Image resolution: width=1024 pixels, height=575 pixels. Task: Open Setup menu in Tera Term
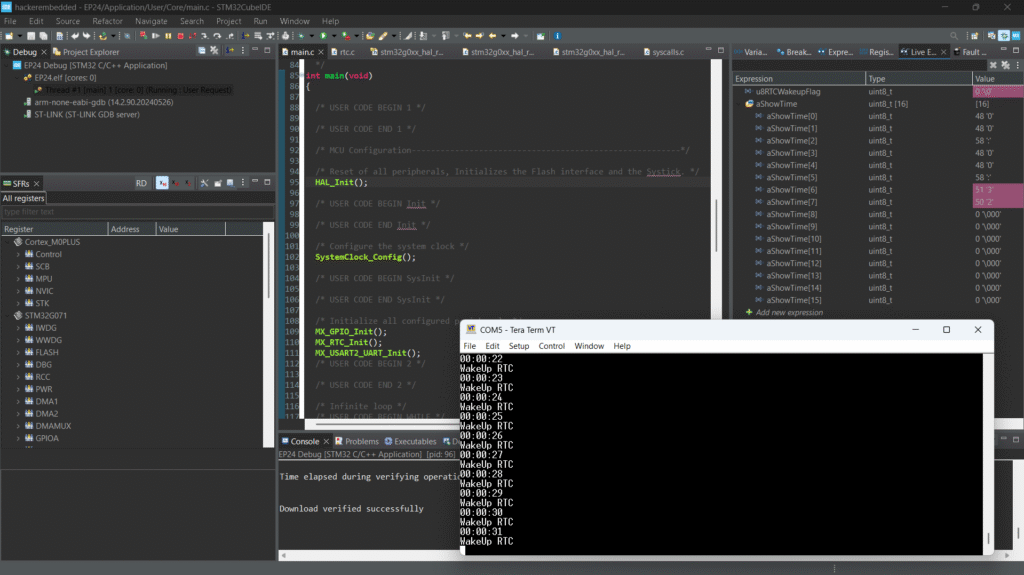coord(518,346)
